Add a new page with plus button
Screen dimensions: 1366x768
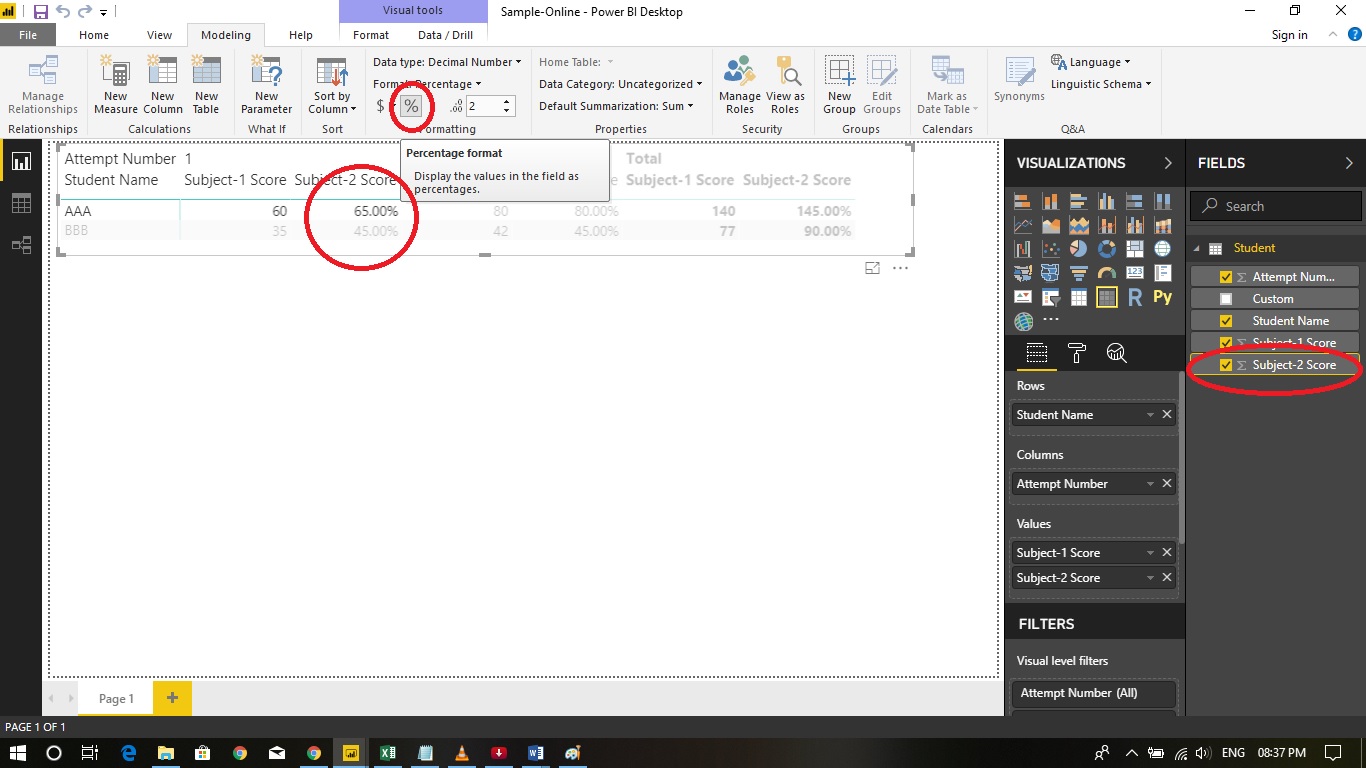pyautogui.click(x=172, y=698)
